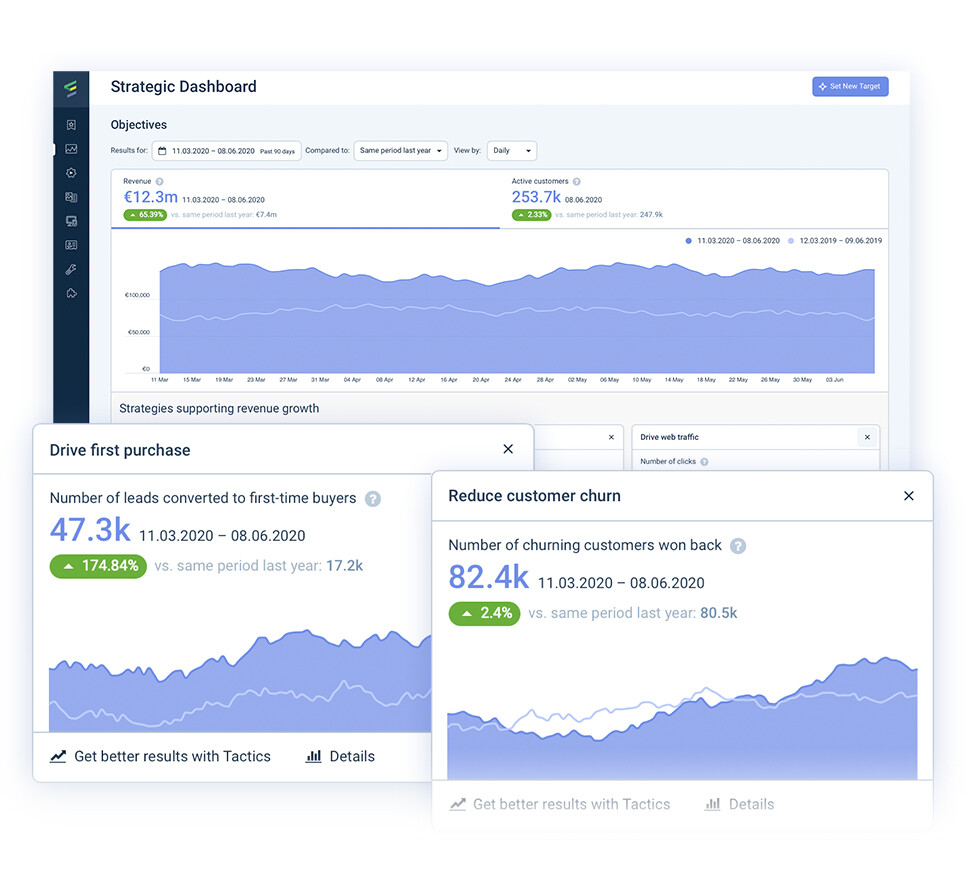Click the app logo in the sidebar

71,88
